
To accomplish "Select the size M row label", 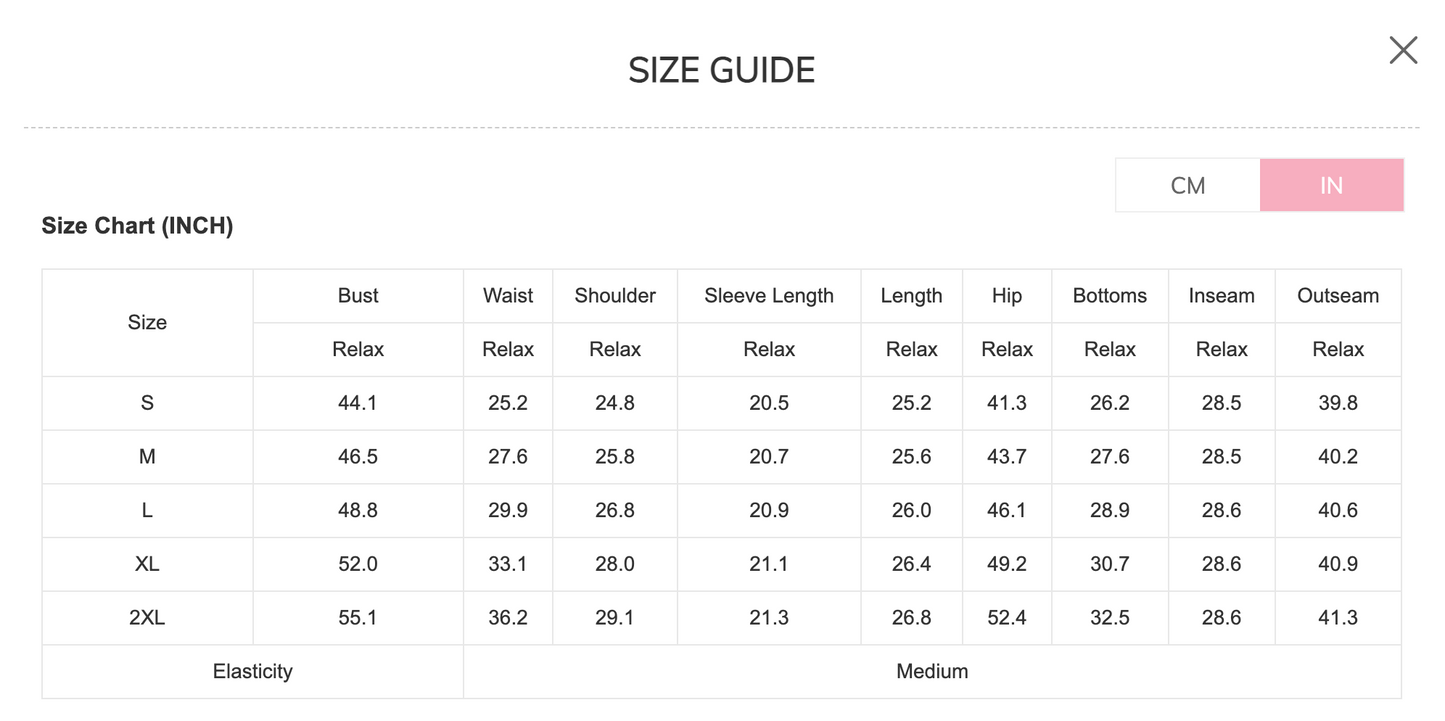I will 147,456.
